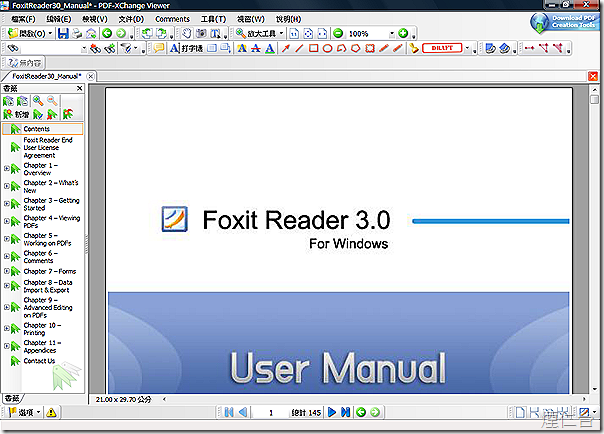Rotate the page clockwise
This screenshot has width=604, height=434.
(161, 34)
